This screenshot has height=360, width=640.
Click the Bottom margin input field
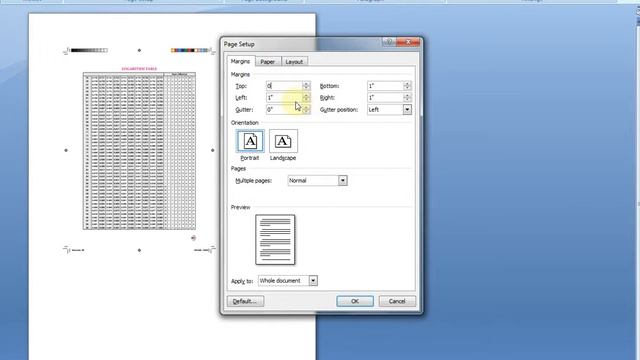pyautogui.click(x=385, y=86)
